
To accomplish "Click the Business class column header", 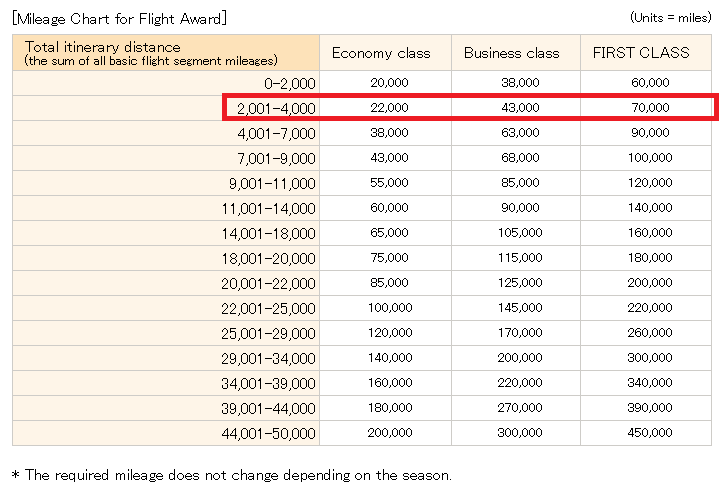I will coord(511,53).
